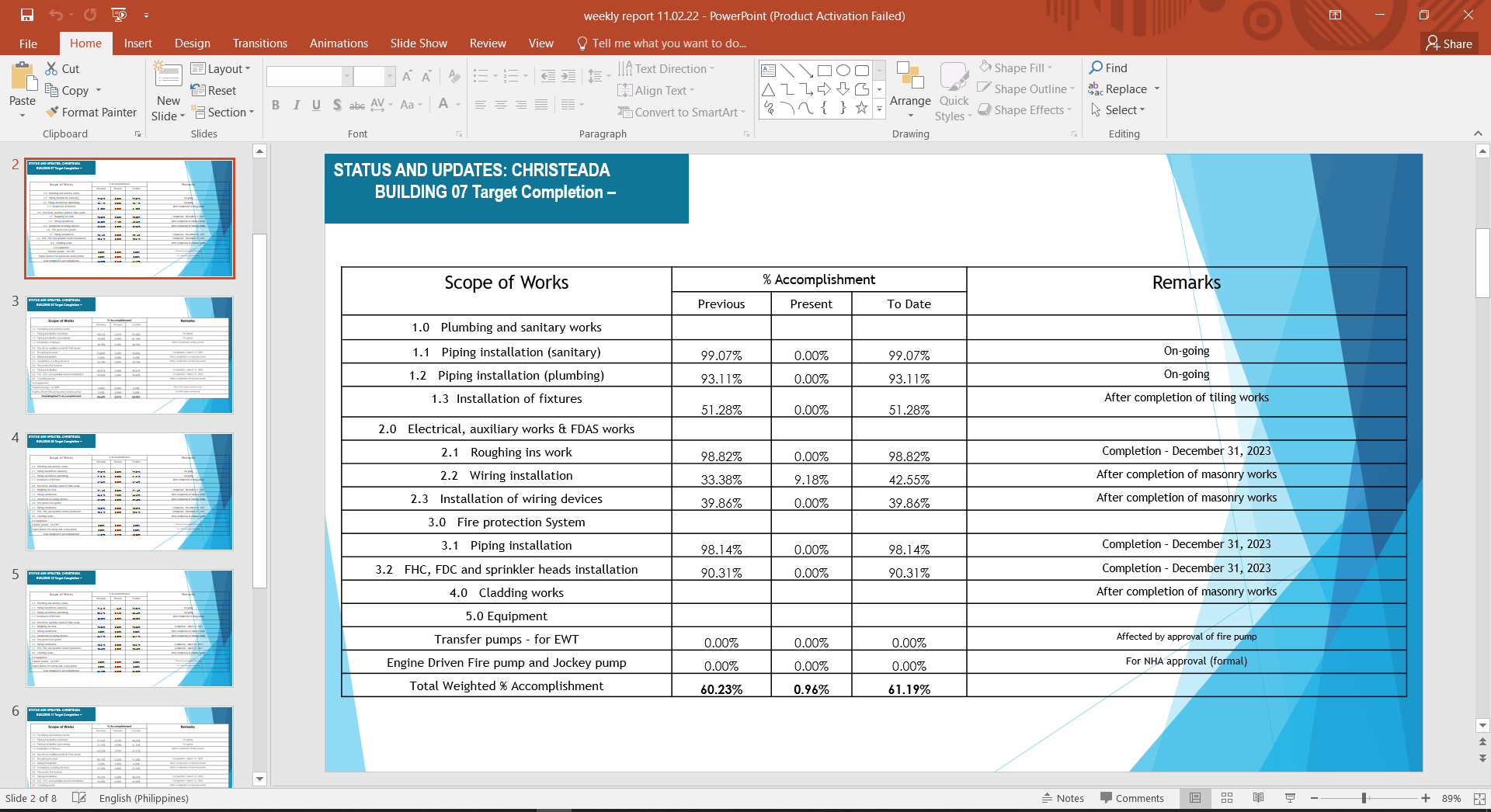Toggle Center paragraph alignment
Viewport: 1491px width, 812px height.
(501, 105)
